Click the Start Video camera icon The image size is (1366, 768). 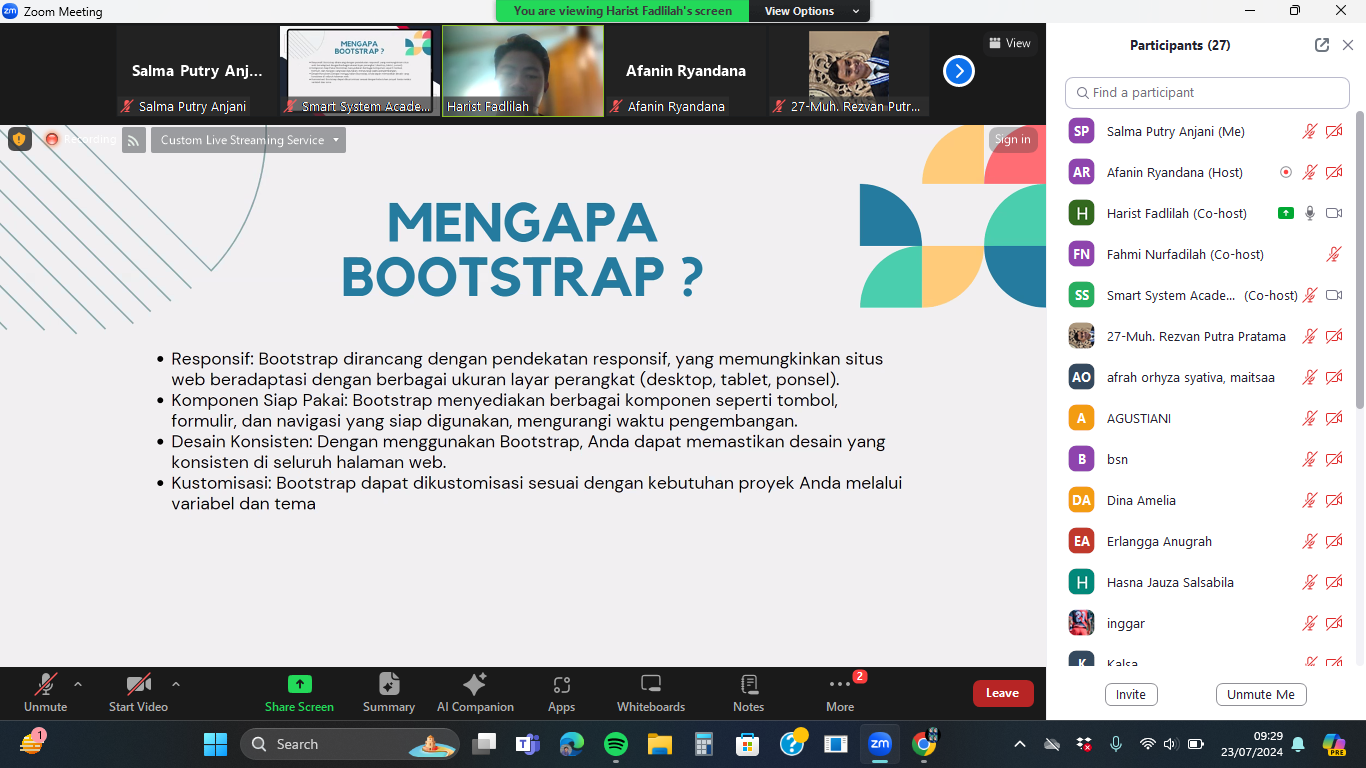click(138, 685)
